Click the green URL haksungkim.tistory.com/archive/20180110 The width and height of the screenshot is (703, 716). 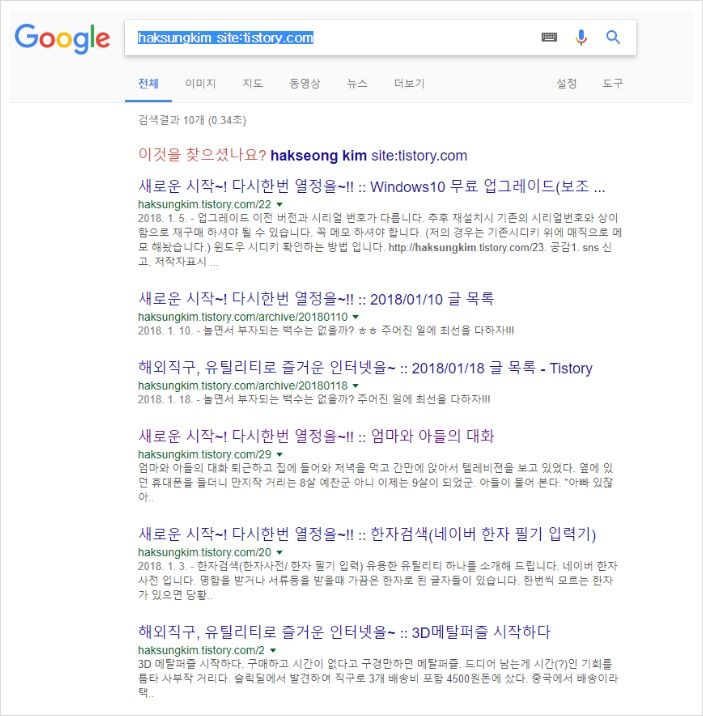tap(243, 317)
